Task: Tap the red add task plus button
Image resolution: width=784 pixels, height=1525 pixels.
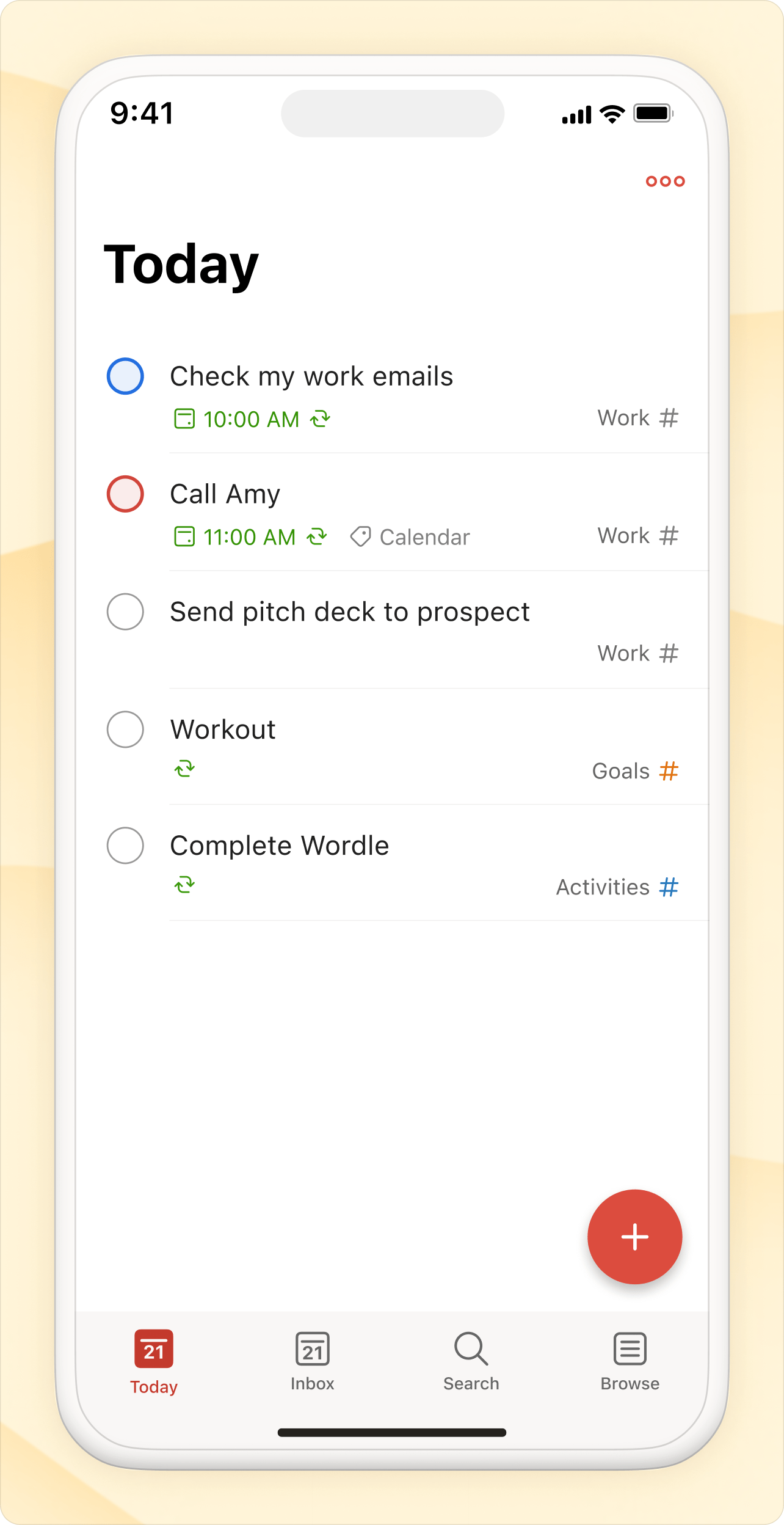Action: [634, 1237]
